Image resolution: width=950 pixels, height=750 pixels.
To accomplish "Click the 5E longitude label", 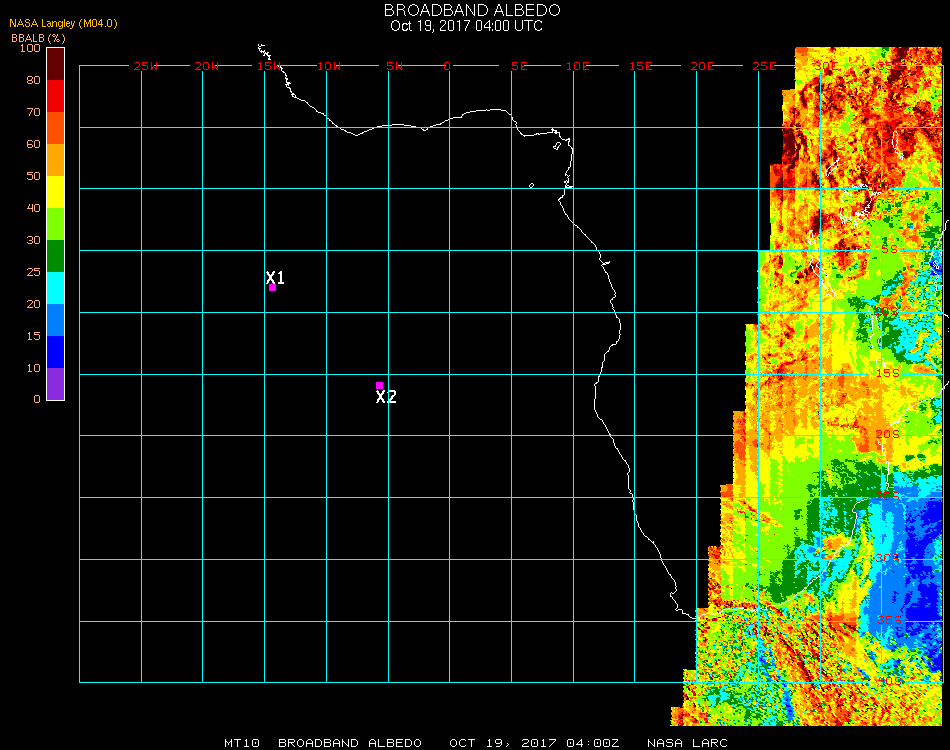I will (519, 66).
